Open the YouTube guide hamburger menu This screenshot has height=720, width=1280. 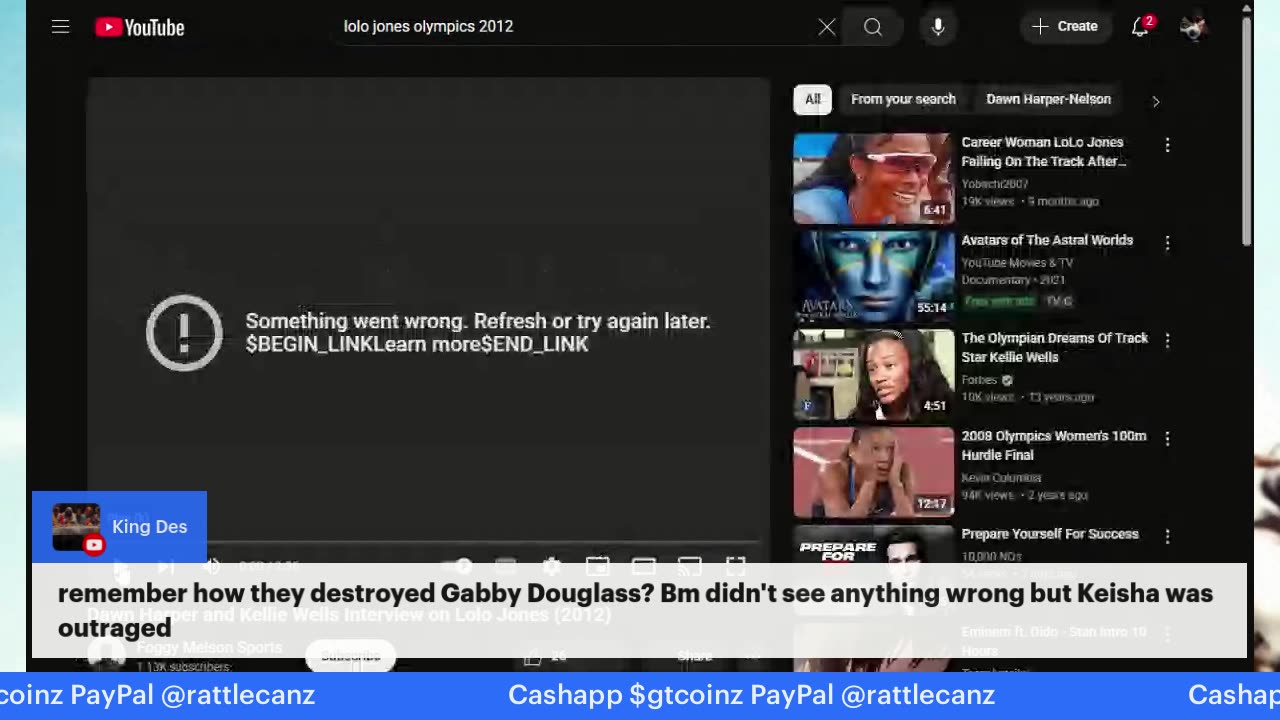click(60, 27)
